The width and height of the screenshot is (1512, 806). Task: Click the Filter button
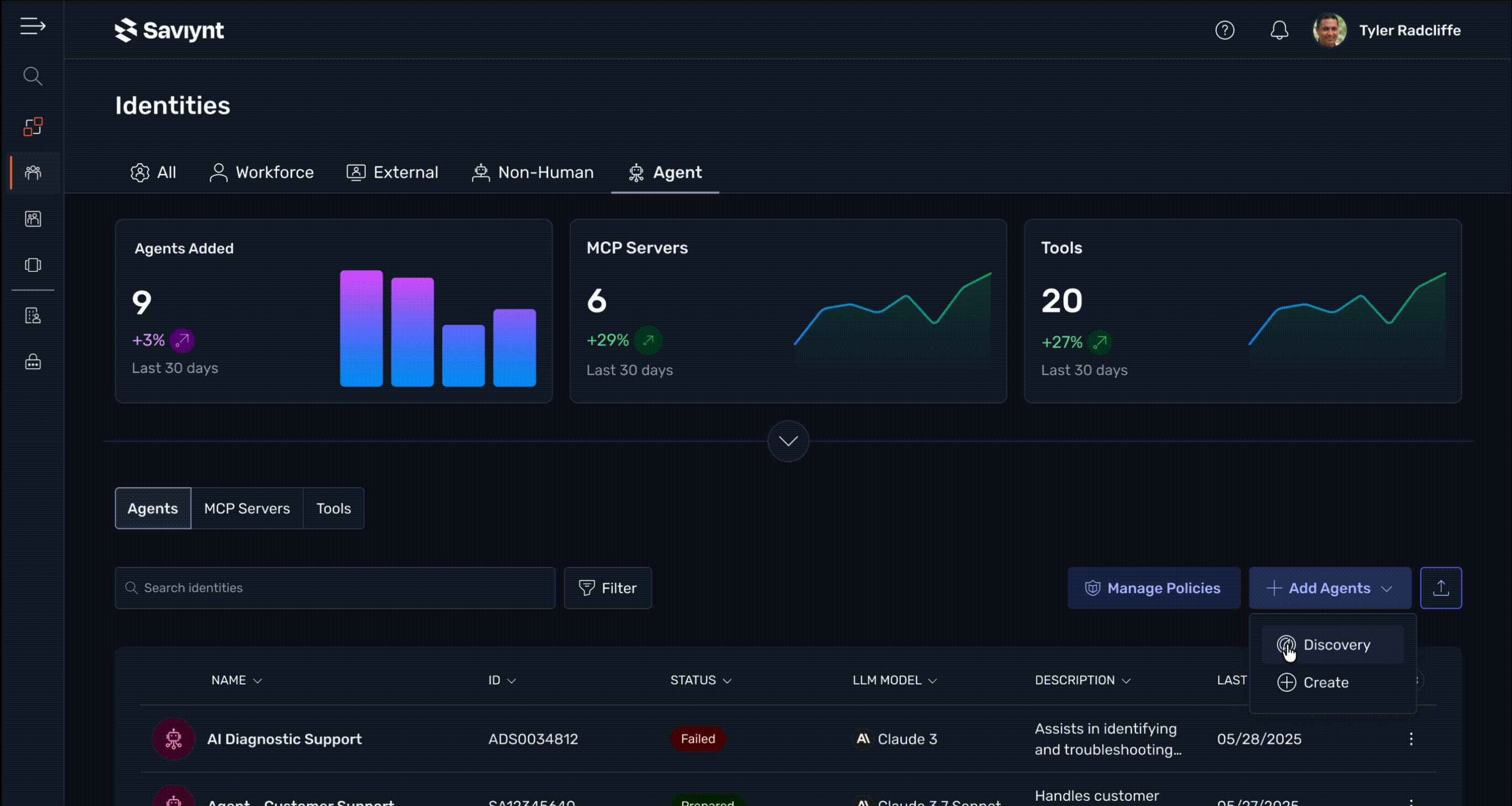click(607, 588)
